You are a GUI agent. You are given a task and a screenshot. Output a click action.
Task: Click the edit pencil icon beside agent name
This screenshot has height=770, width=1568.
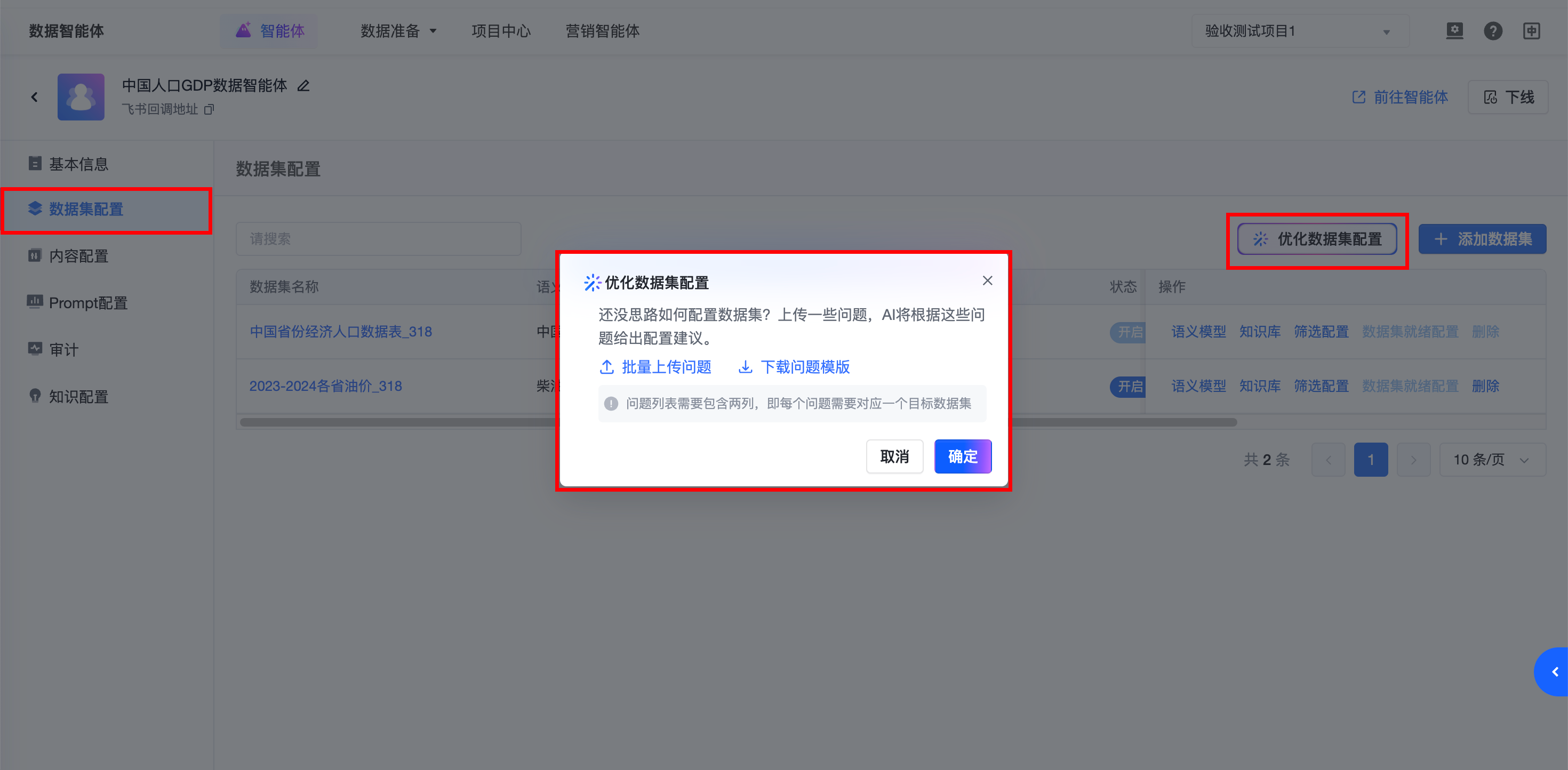[303, 86]
